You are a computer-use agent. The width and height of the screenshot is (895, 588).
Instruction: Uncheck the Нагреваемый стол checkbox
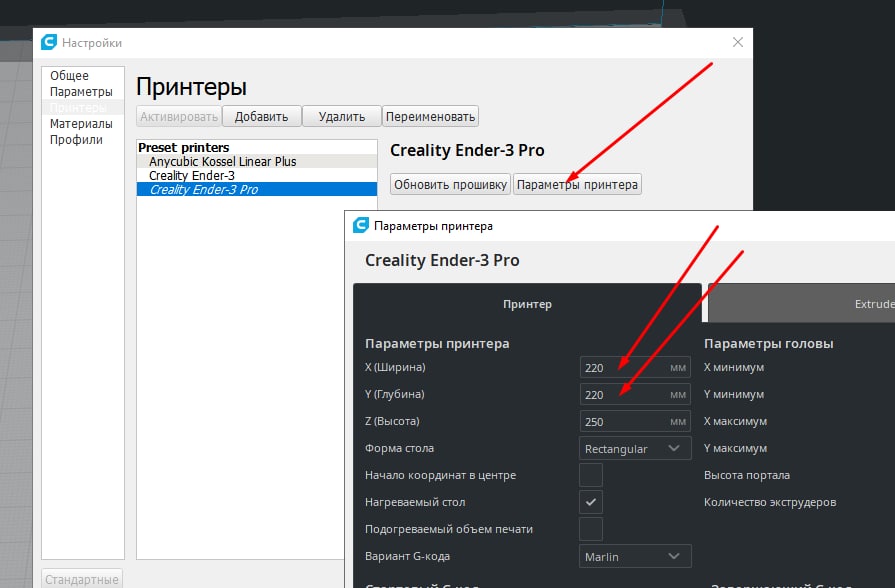click(x=591, y=502)
